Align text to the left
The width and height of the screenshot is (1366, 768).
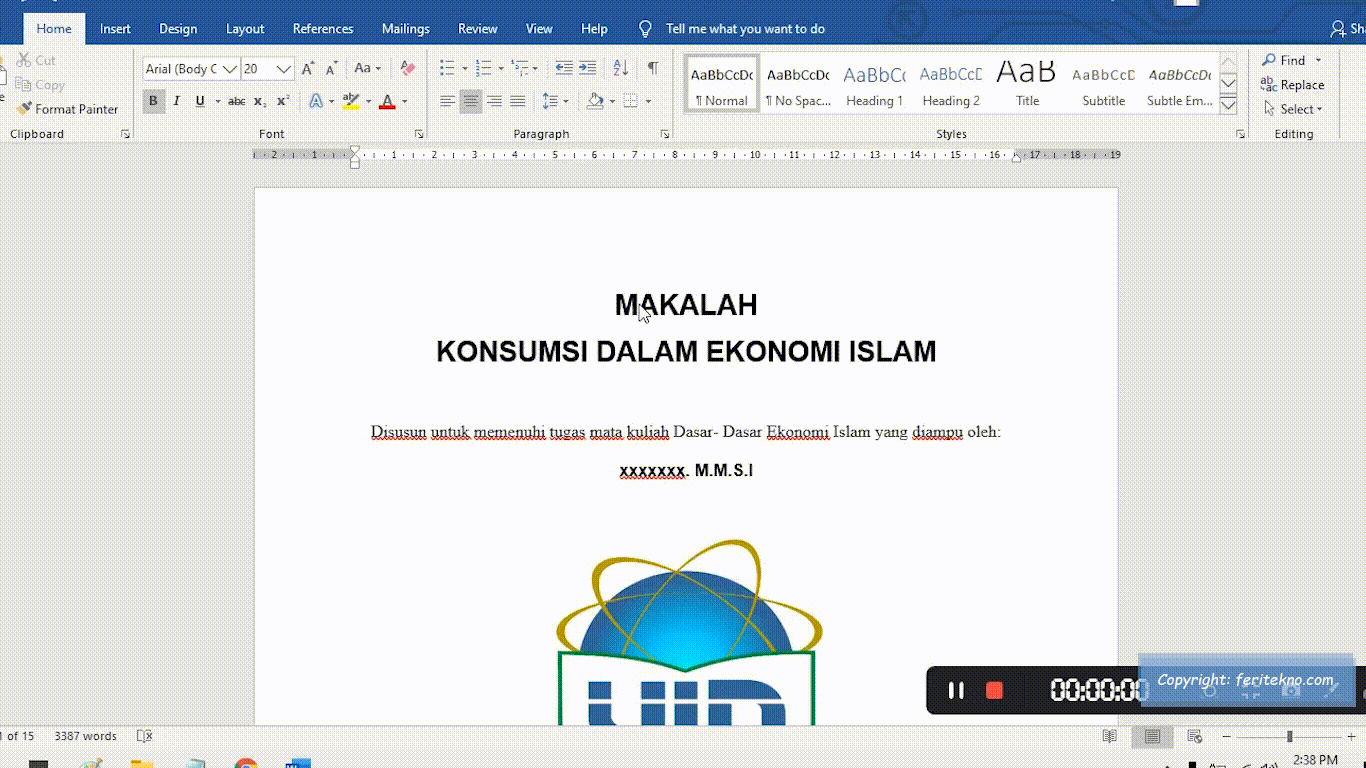[x=447, y=101]
